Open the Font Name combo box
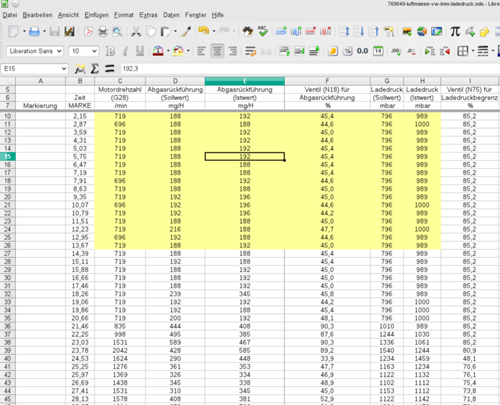Viewport: 500px width, 405px height. 35,51
